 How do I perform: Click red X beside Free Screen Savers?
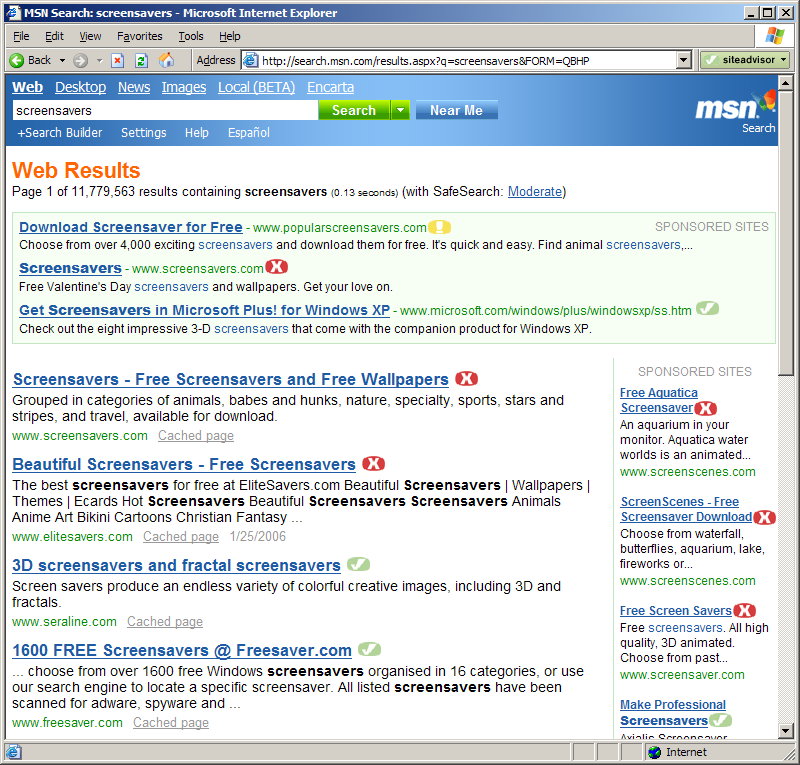tap(744, 610)
